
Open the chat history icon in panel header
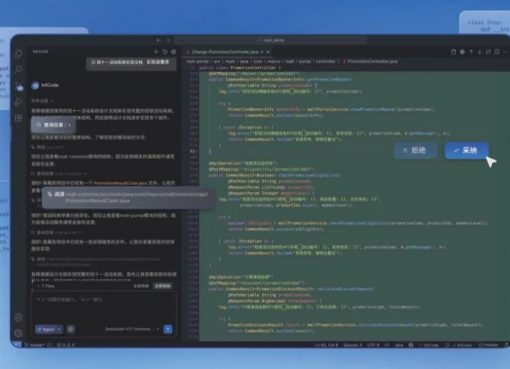click(x=165, y=52)
